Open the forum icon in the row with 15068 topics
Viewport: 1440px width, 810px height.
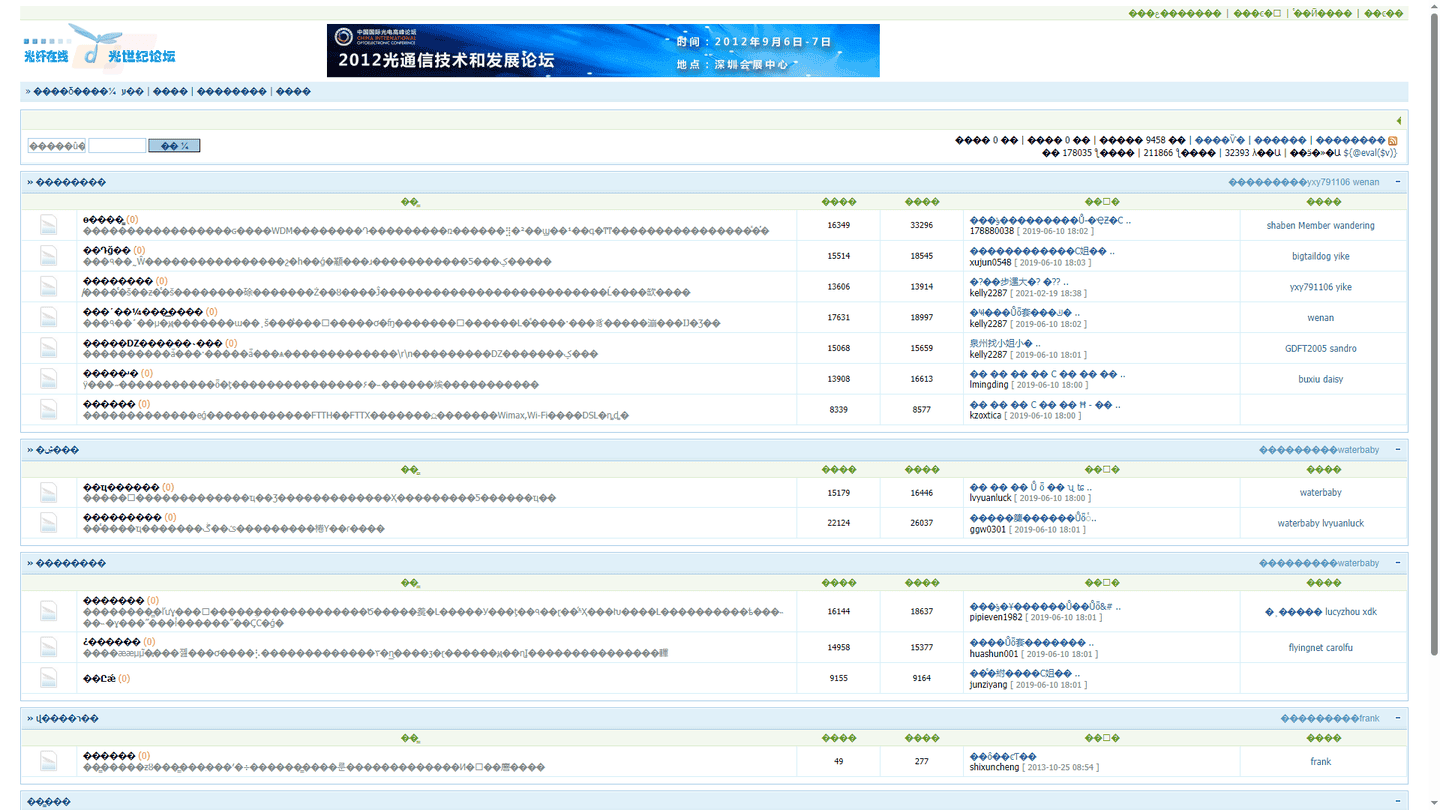pyautogui.click(x=48, y=348)
